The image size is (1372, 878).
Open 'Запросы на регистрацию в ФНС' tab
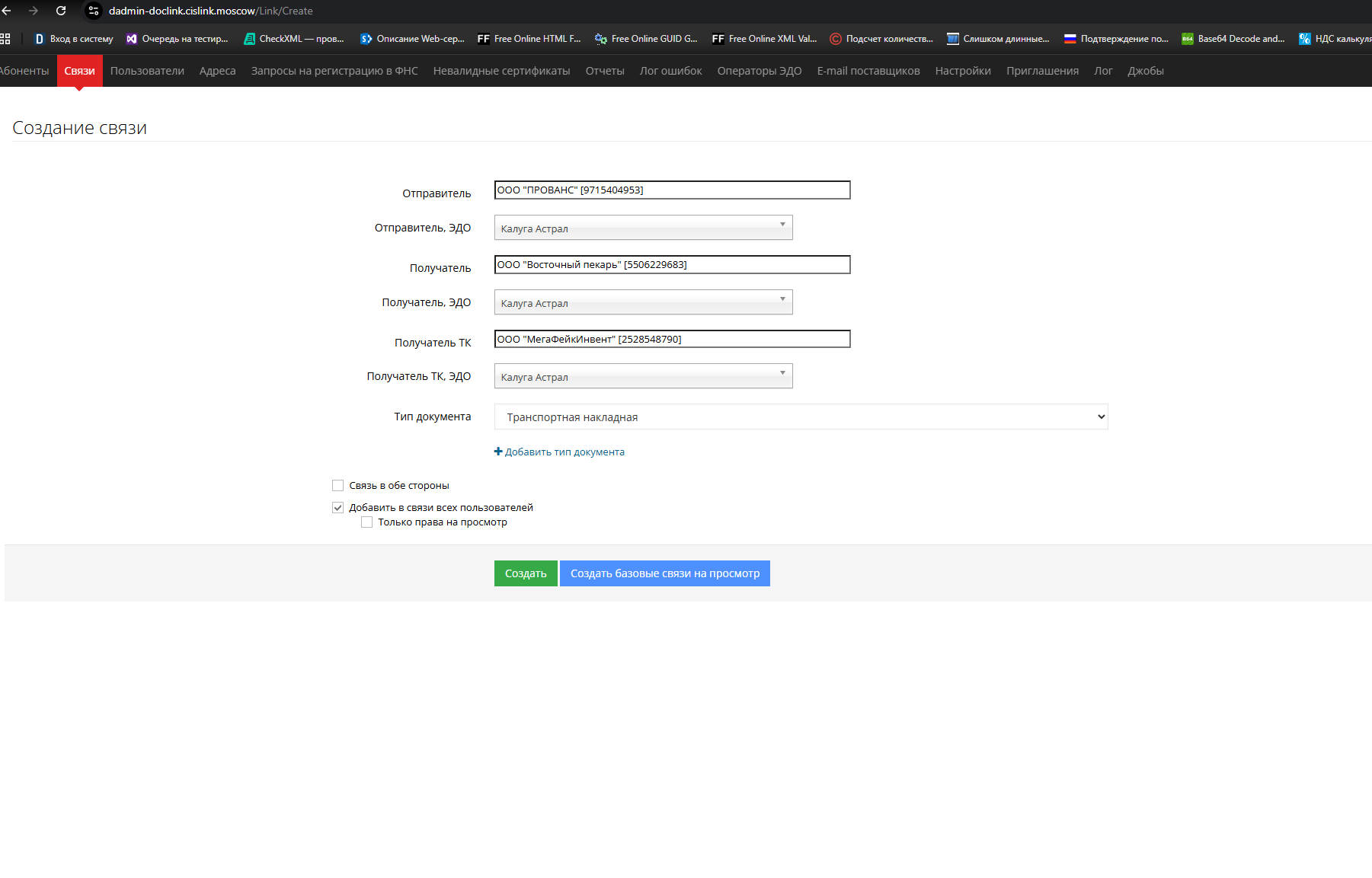click(x=334, y=71)
